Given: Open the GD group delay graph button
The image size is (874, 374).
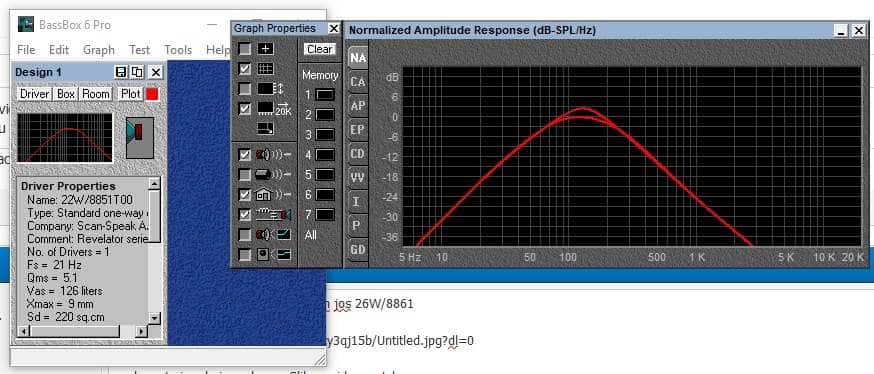Looking at the screenshot, I should [x=358, y=250].
